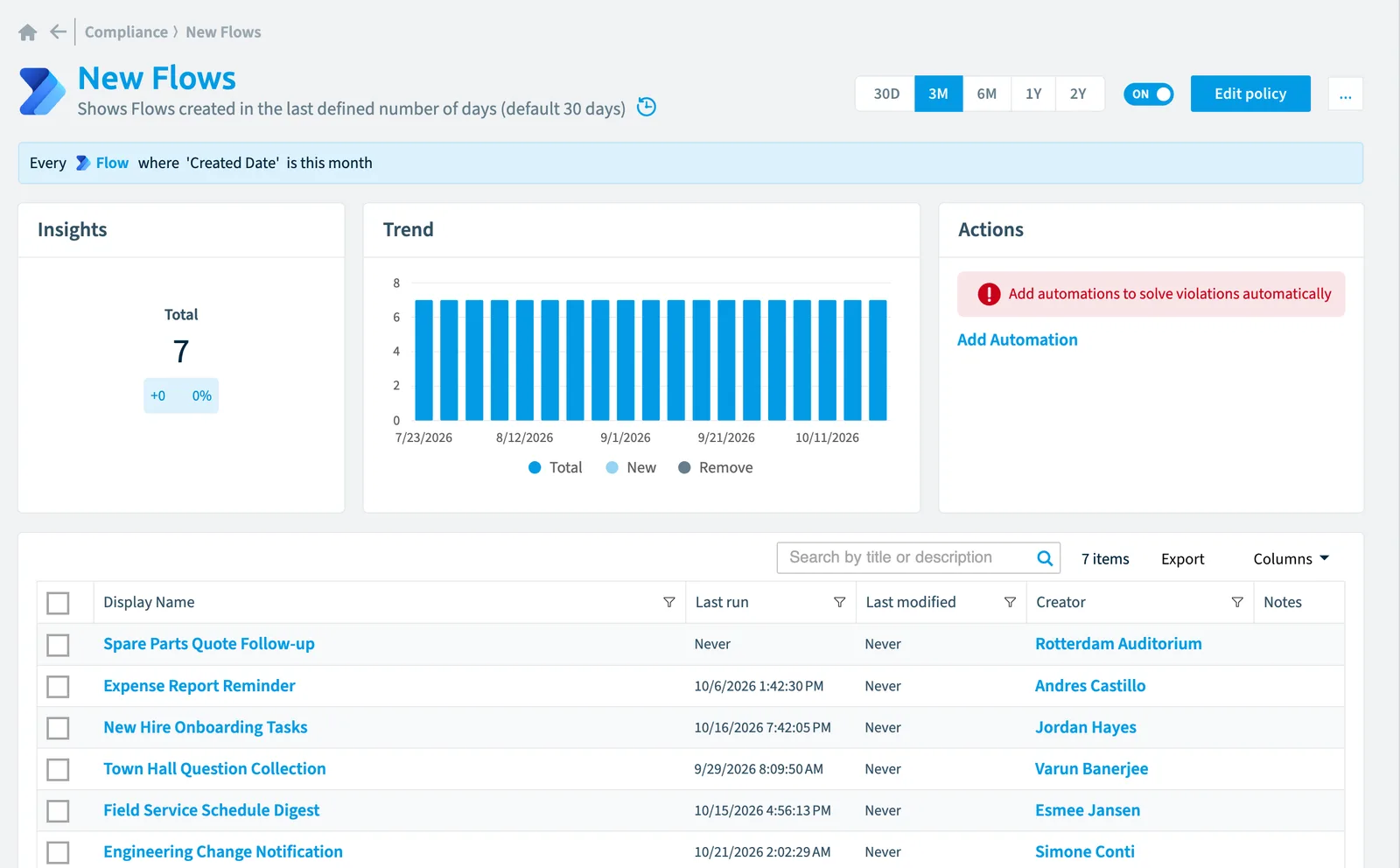
Task: Choose the 6M time range
Action: coord(987,94)
